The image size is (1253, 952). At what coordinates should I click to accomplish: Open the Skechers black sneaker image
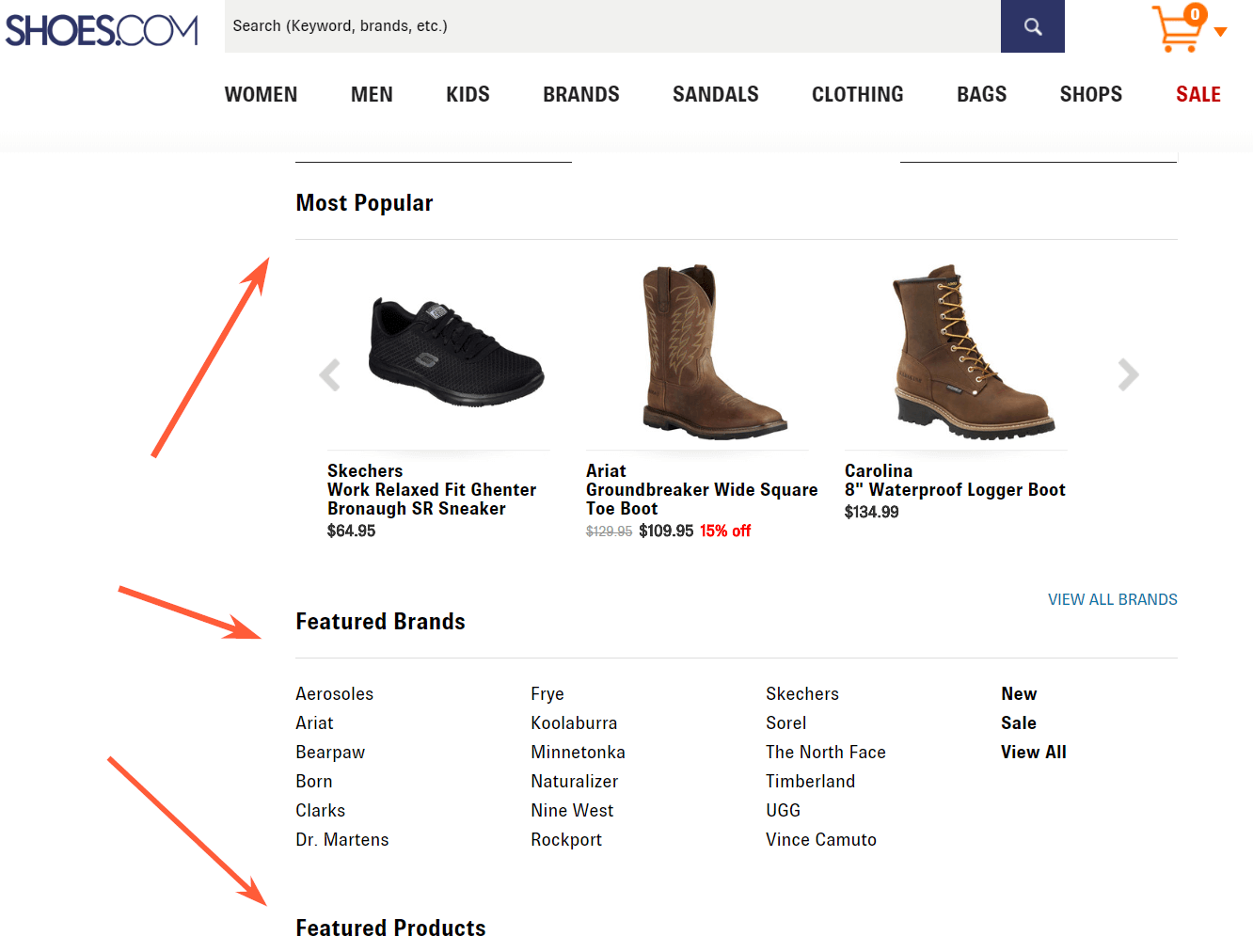click(x=455, y=351)
